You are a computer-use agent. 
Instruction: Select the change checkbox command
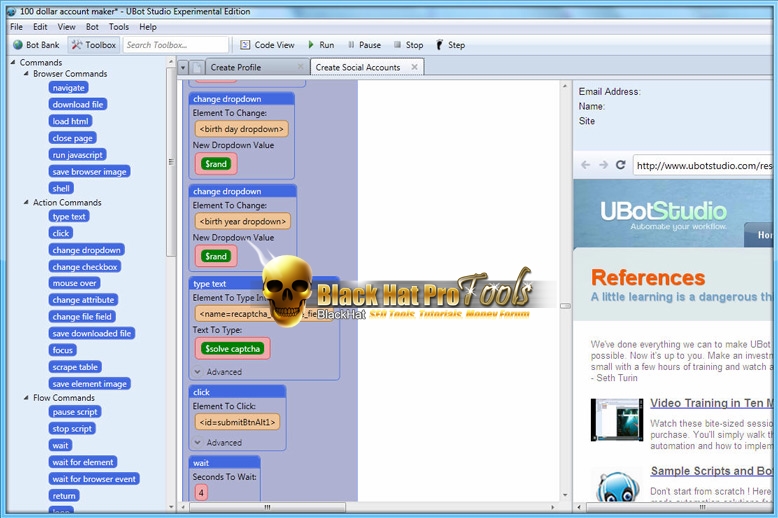(85, 267)
